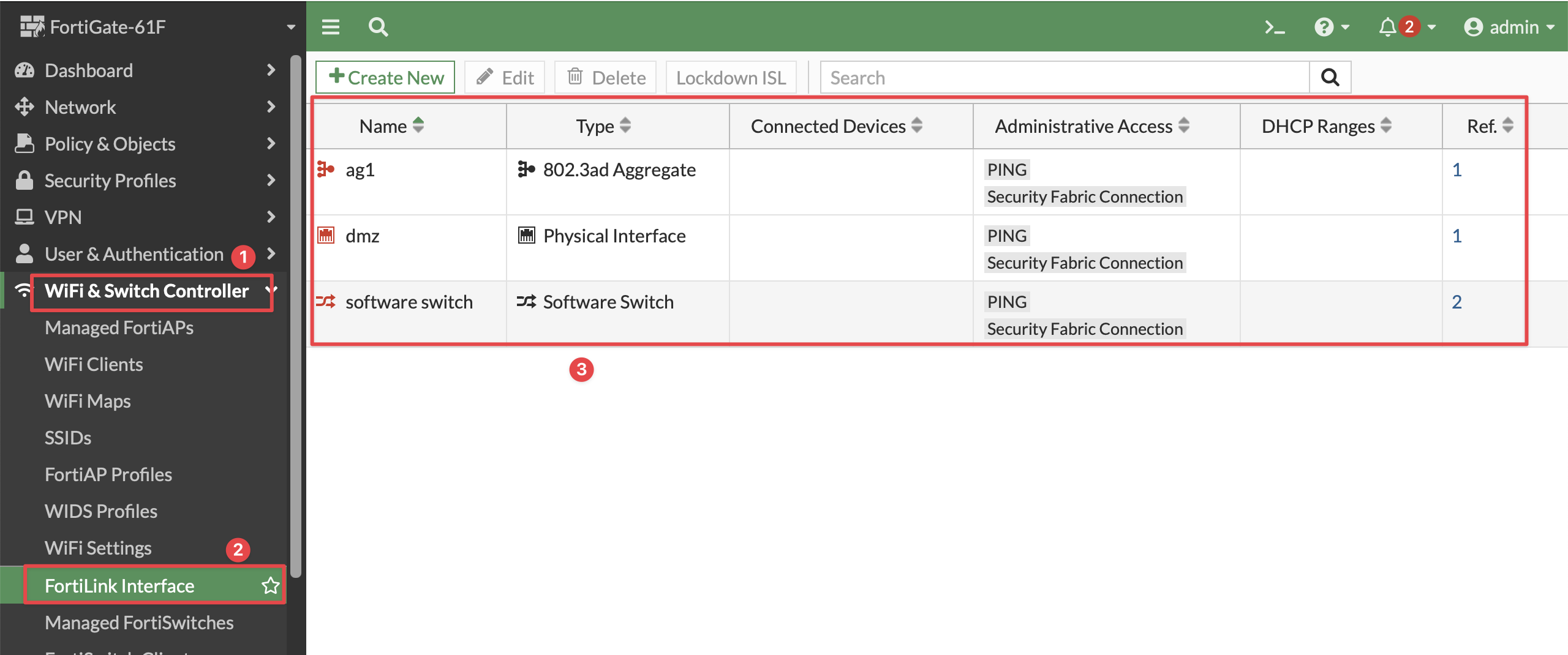The image size is (1568, 655).
Task: Sort table by Name column
Action: click(391, 126)
